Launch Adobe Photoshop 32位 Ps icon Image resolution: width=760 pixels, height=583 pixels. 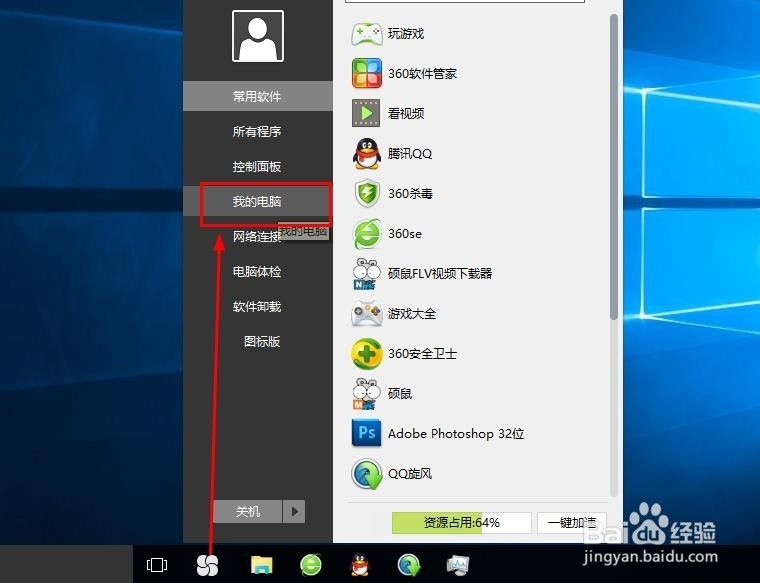coord(366,433)
